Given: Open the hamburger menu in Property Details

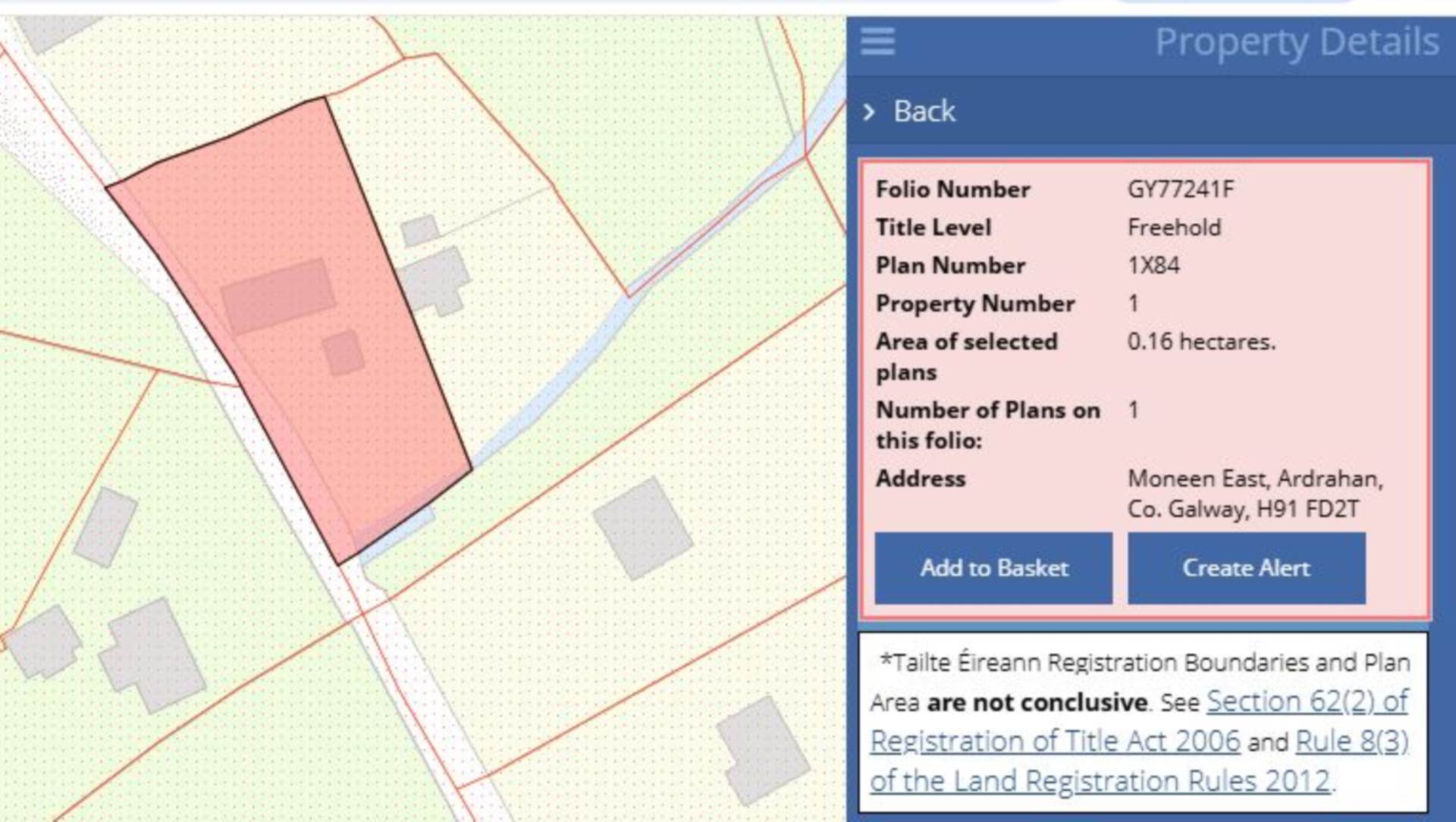Looking at the screenshot, I should click(877, 41).
